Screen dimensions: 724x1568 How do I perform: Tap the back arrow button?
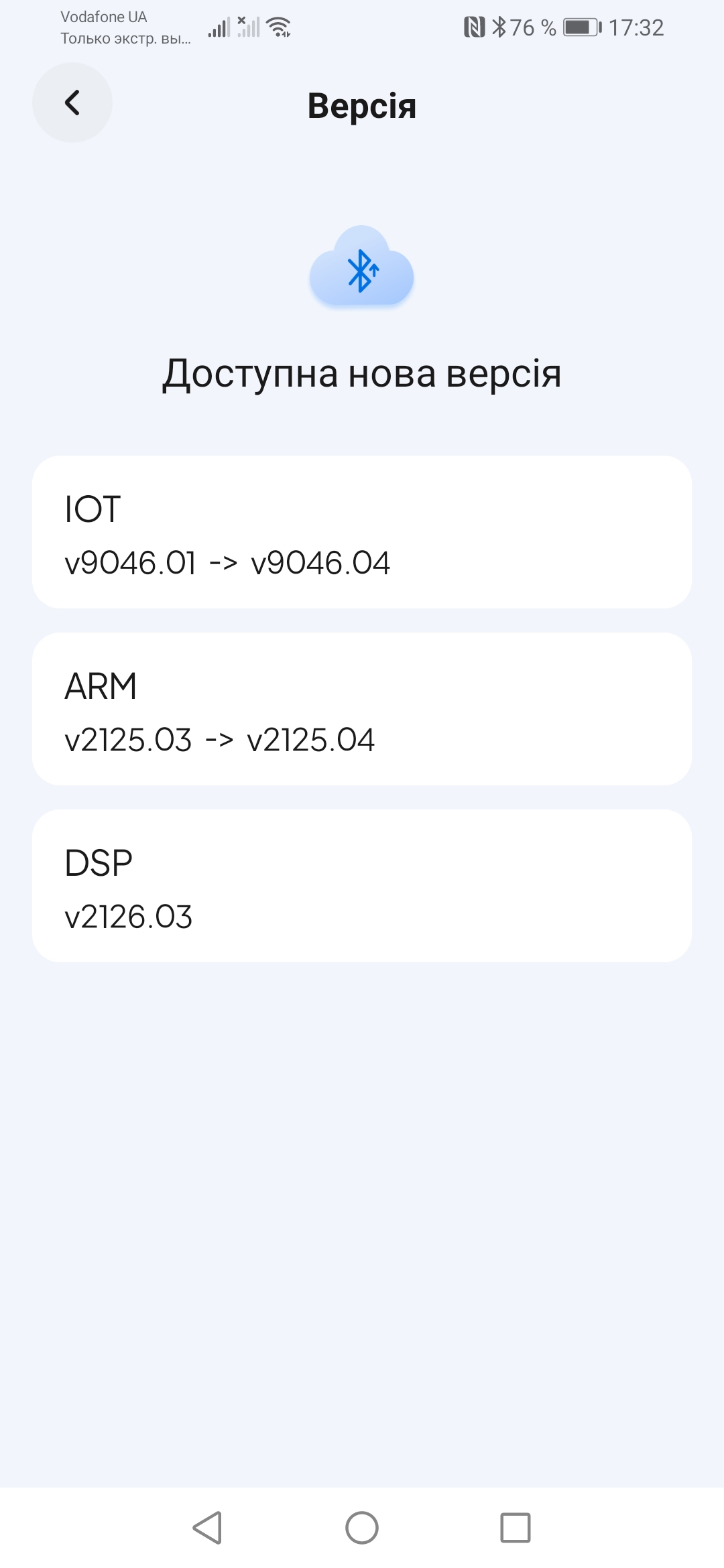[72, 103]
